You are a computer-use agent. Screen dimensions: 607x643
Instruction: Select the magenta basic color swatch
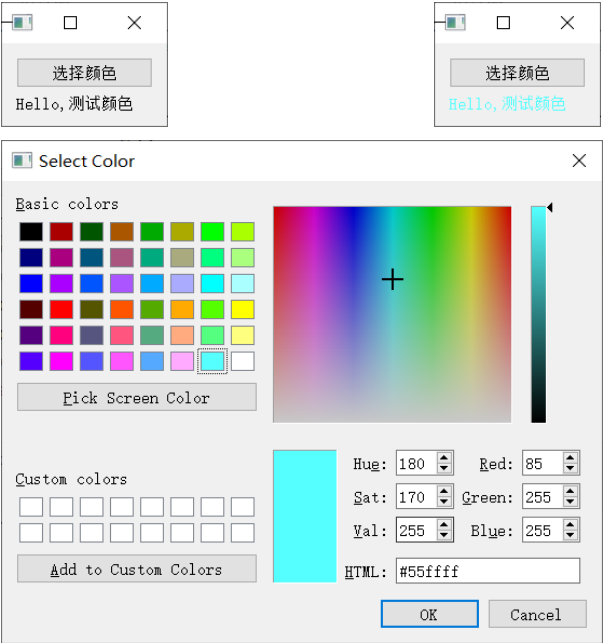[62, 361]
